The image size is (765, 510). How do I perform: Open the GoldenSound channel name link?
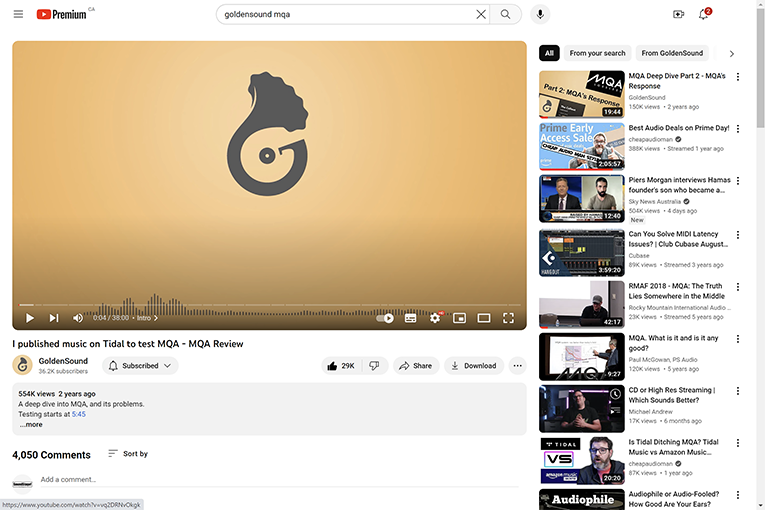[x=63, y=361]
